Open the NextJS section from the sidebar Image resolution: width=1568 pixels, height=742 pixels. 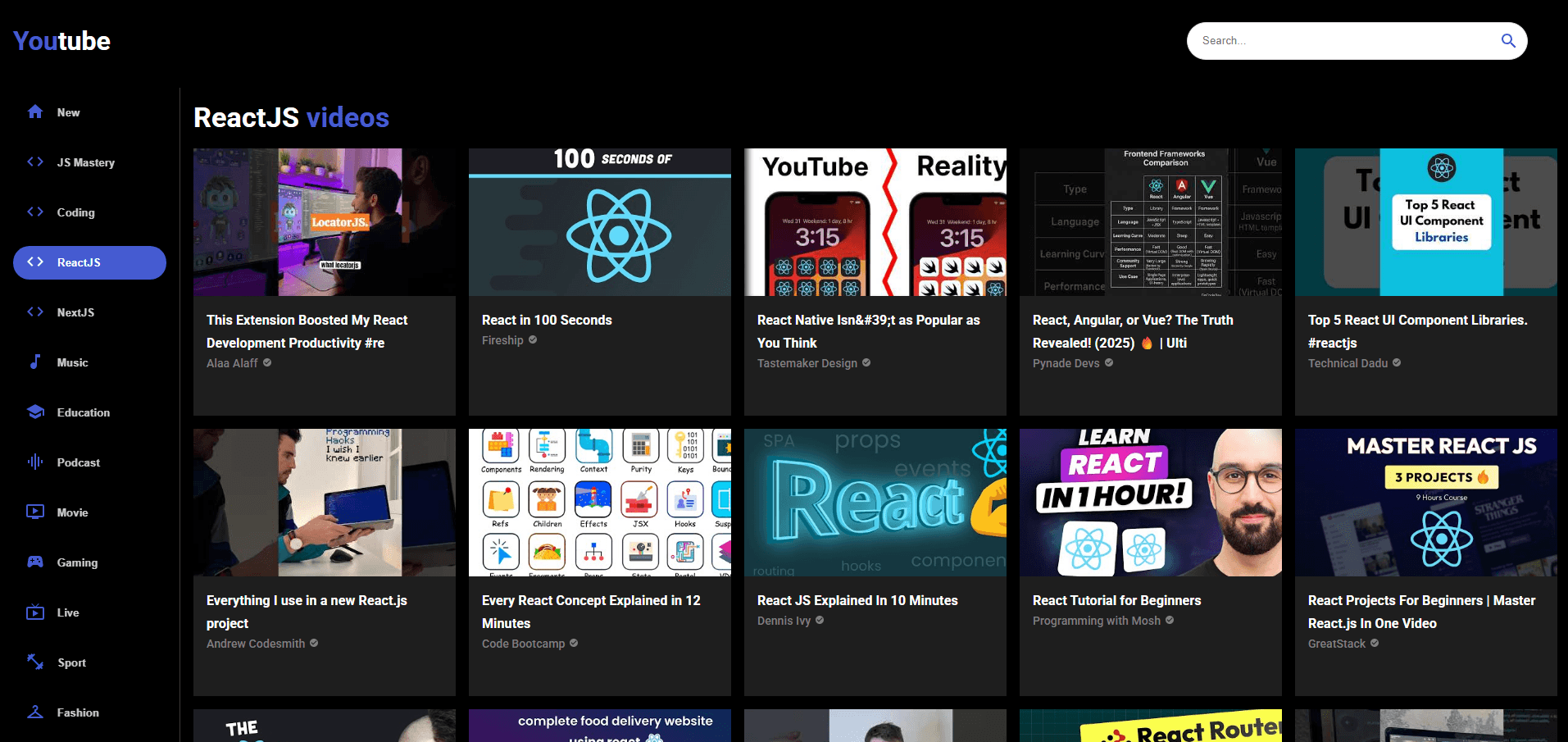(x=78, y=312)
